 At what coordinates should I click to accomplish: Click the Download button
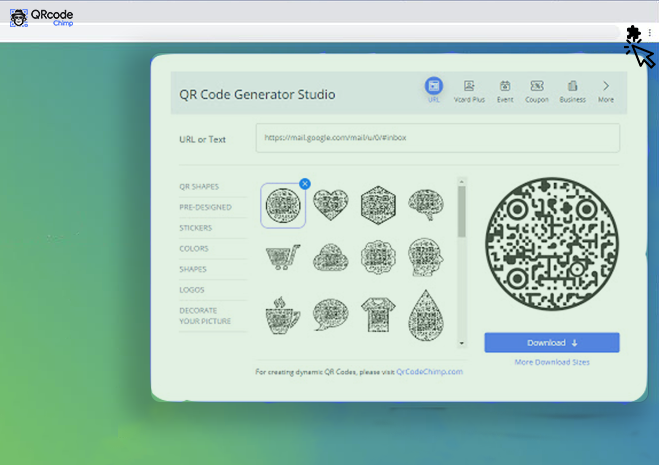552,343
